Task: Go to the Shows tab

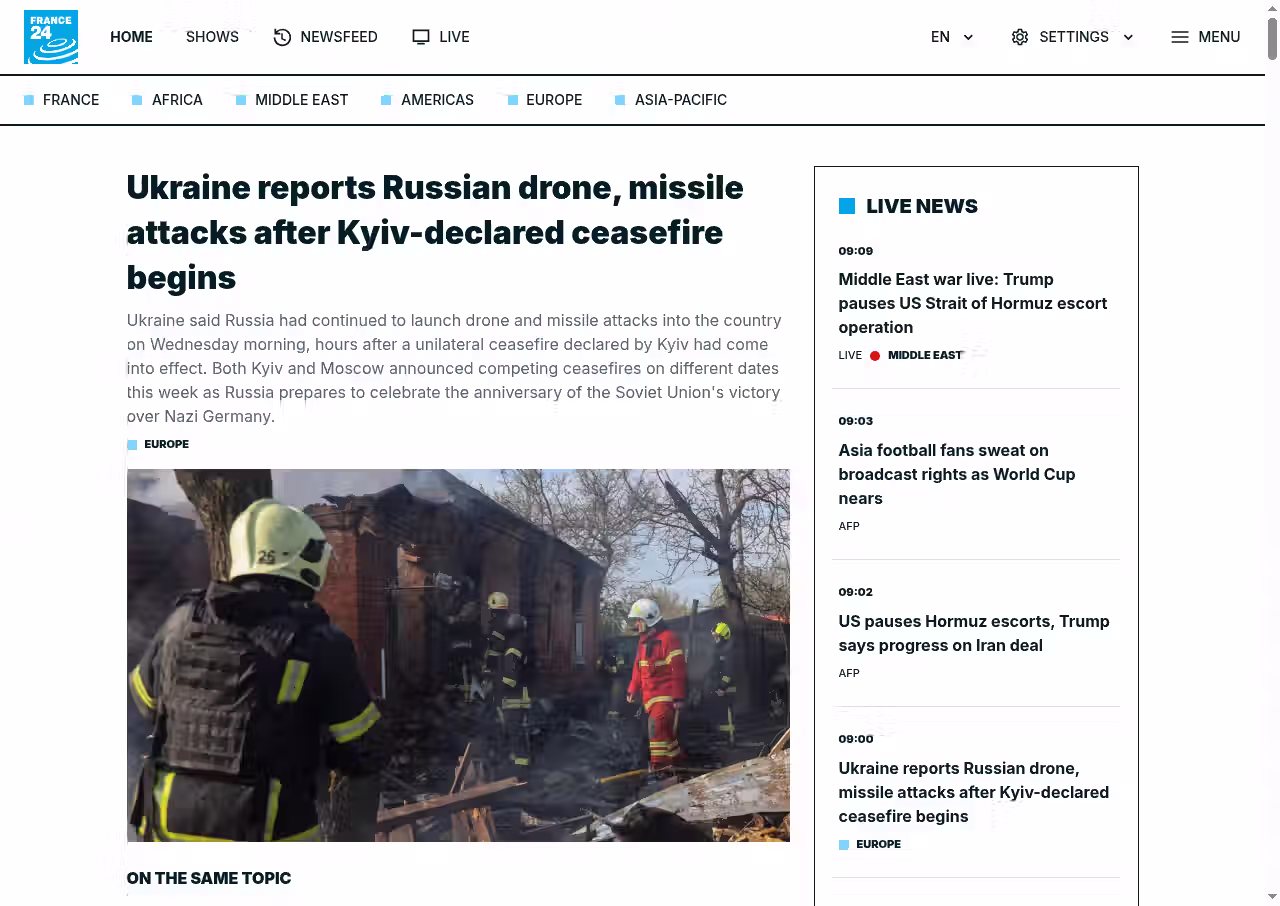Action: point(212,37)
